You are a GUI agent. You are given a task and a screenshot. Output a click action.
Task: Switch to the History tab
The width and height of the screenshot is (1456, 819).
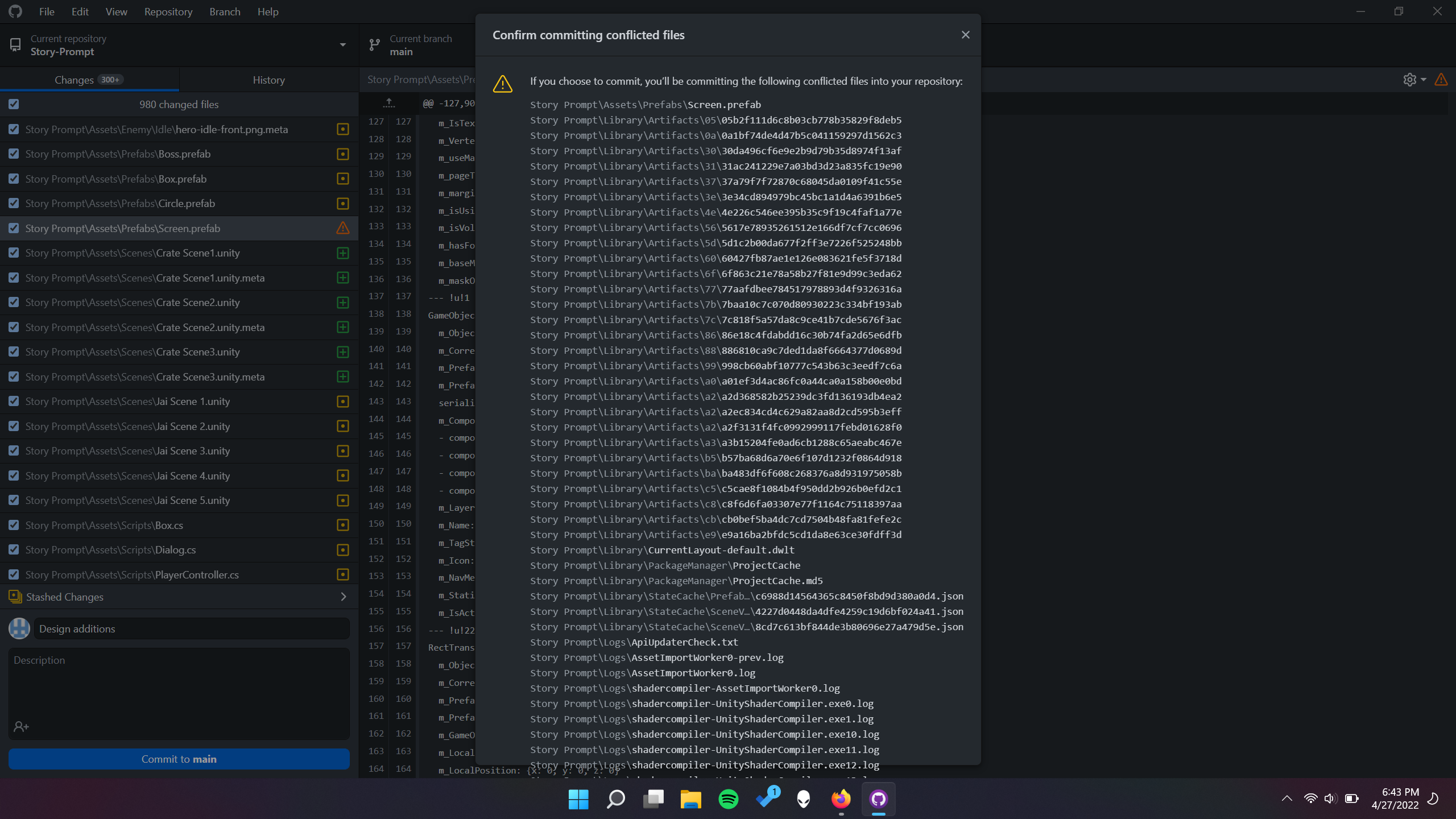click(x=268, y=80)
